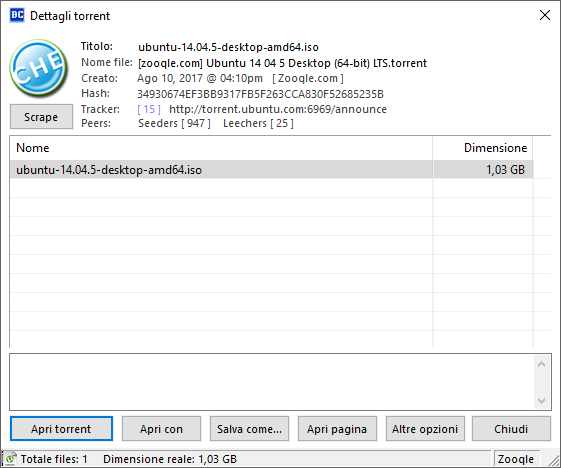Open the tracker count [ 15 ] link
The image size is (561, 468).
pos(149,109)
